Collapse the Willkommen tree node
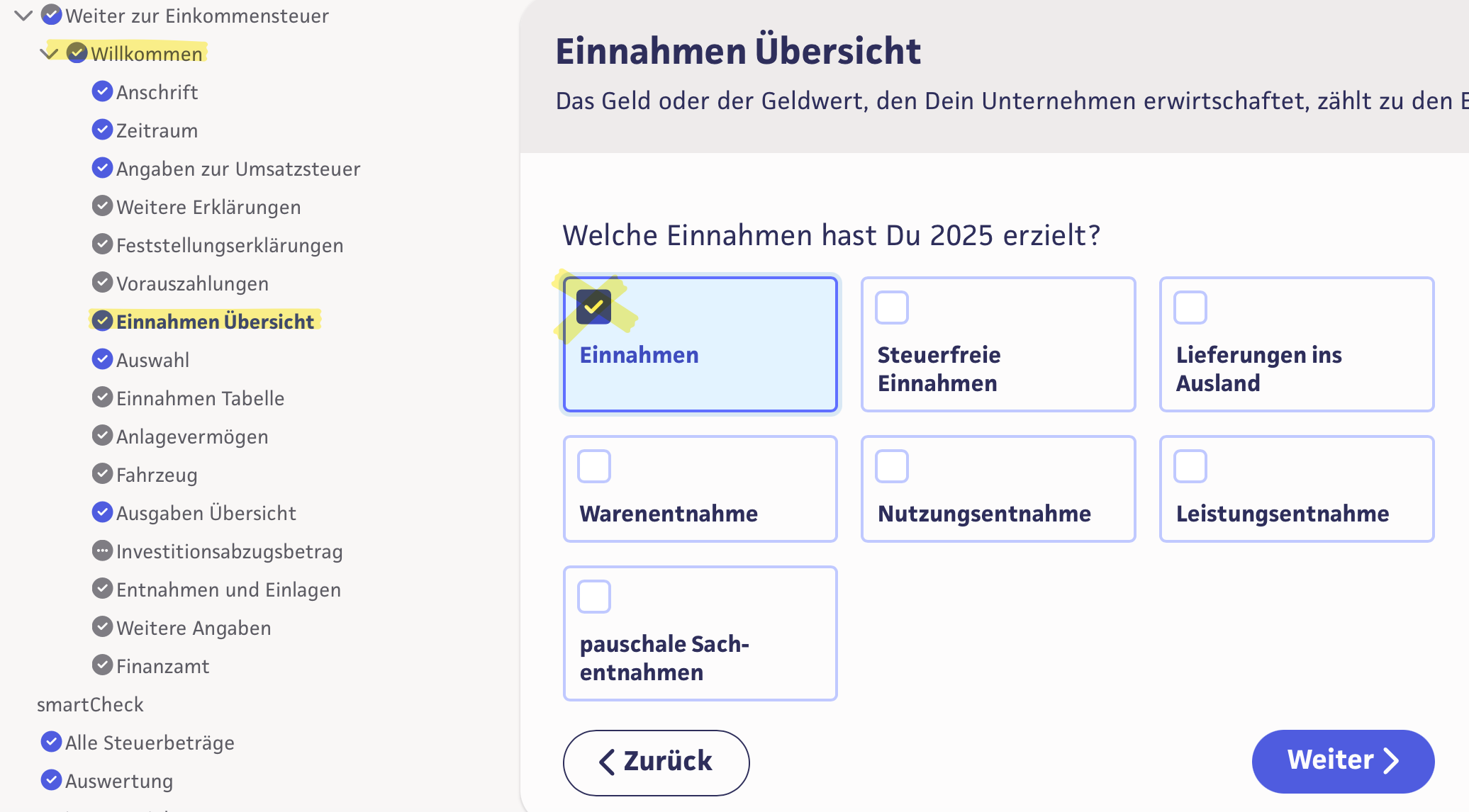This screenshot has width=1469, height=812. click(50, 53)
